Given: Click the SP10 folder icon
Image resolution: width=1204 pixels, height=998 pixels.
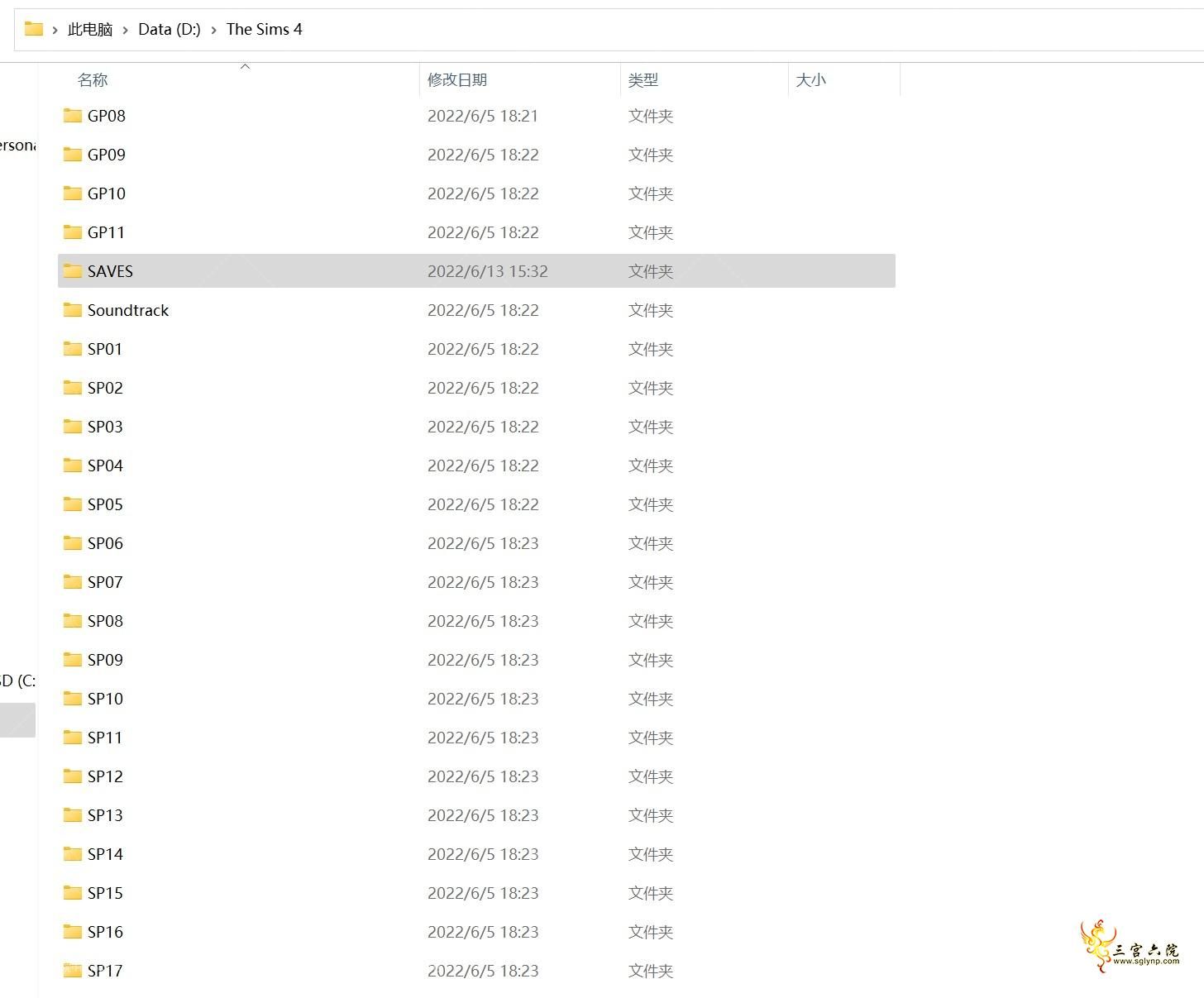Looking at the screenshot, I should 73,699.
